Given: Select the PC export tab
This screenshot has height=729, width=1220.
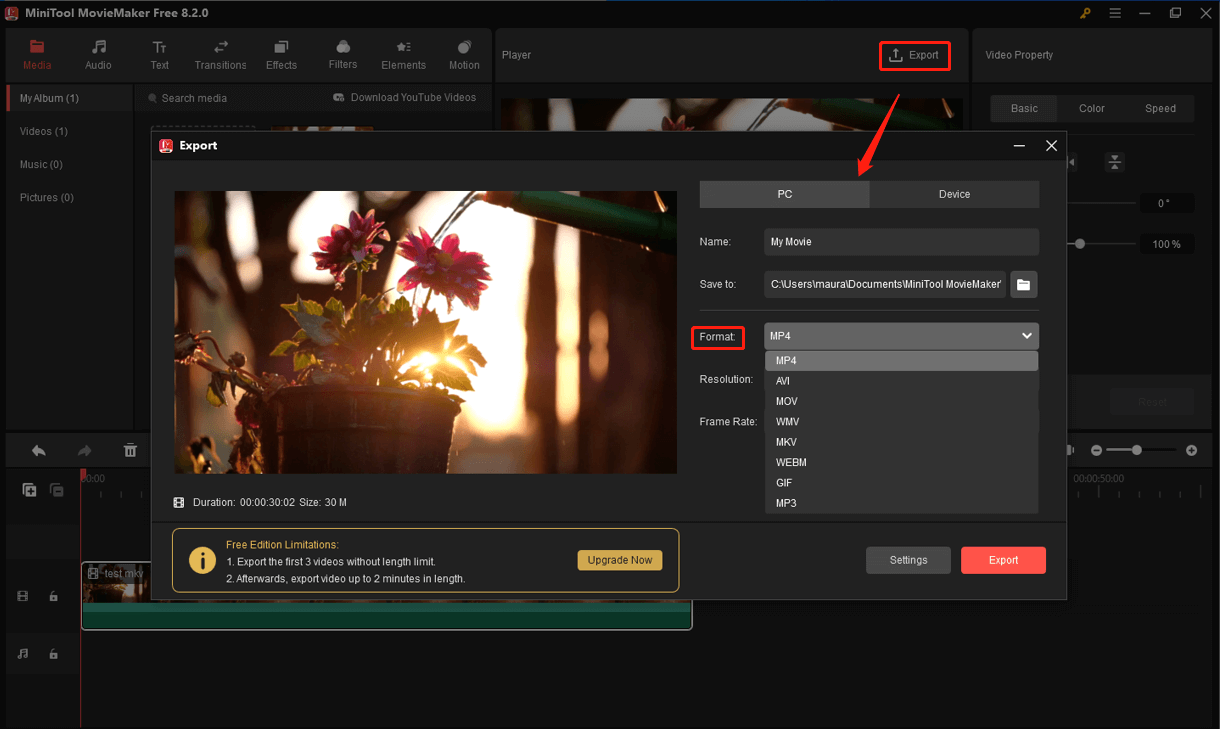Looking at the screenshot, I should [x=784, y=194].
